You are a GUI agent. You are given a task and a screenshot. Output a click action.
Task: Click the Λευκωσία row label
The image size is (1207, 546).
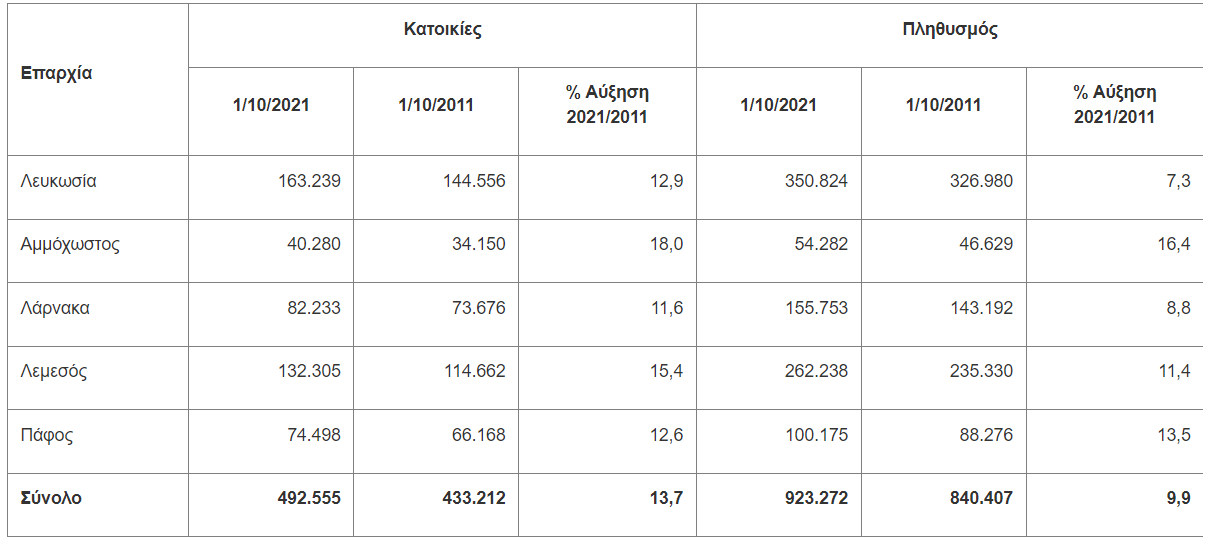[58, 181]
